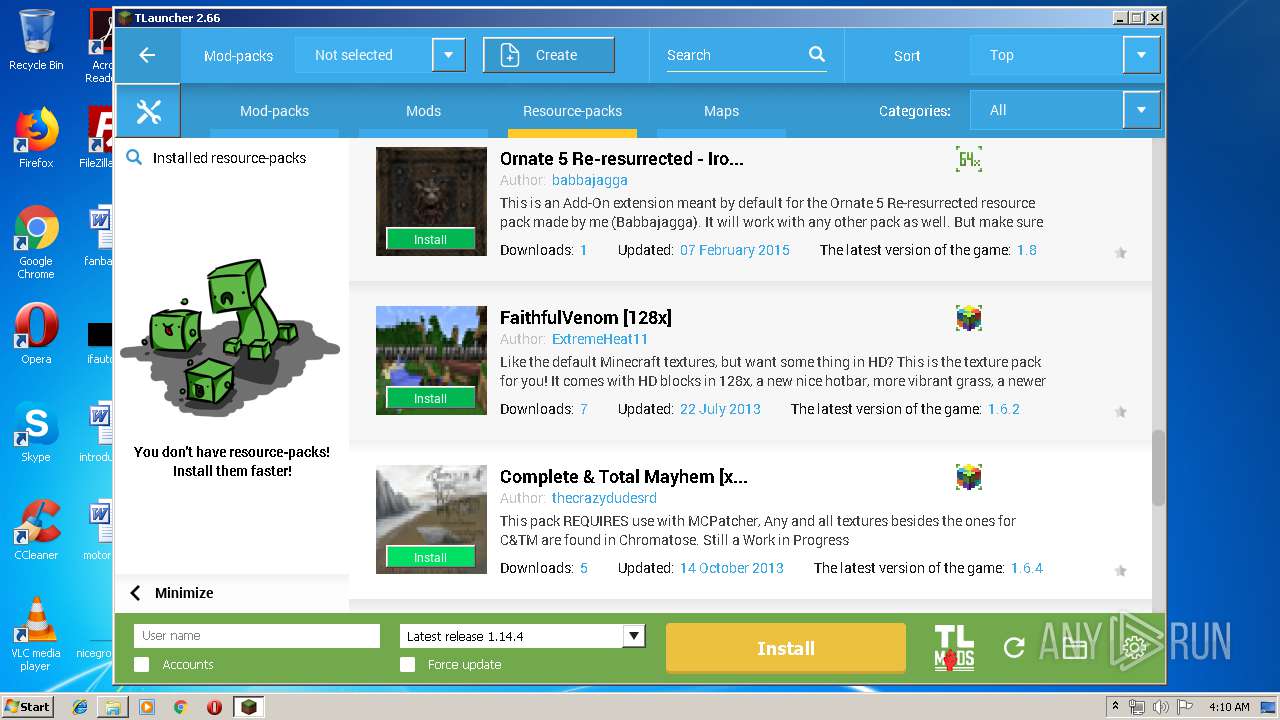1280x720 pixels.
Task: Open the Categories dropdown set to All
Action: tap(1141, 110)
